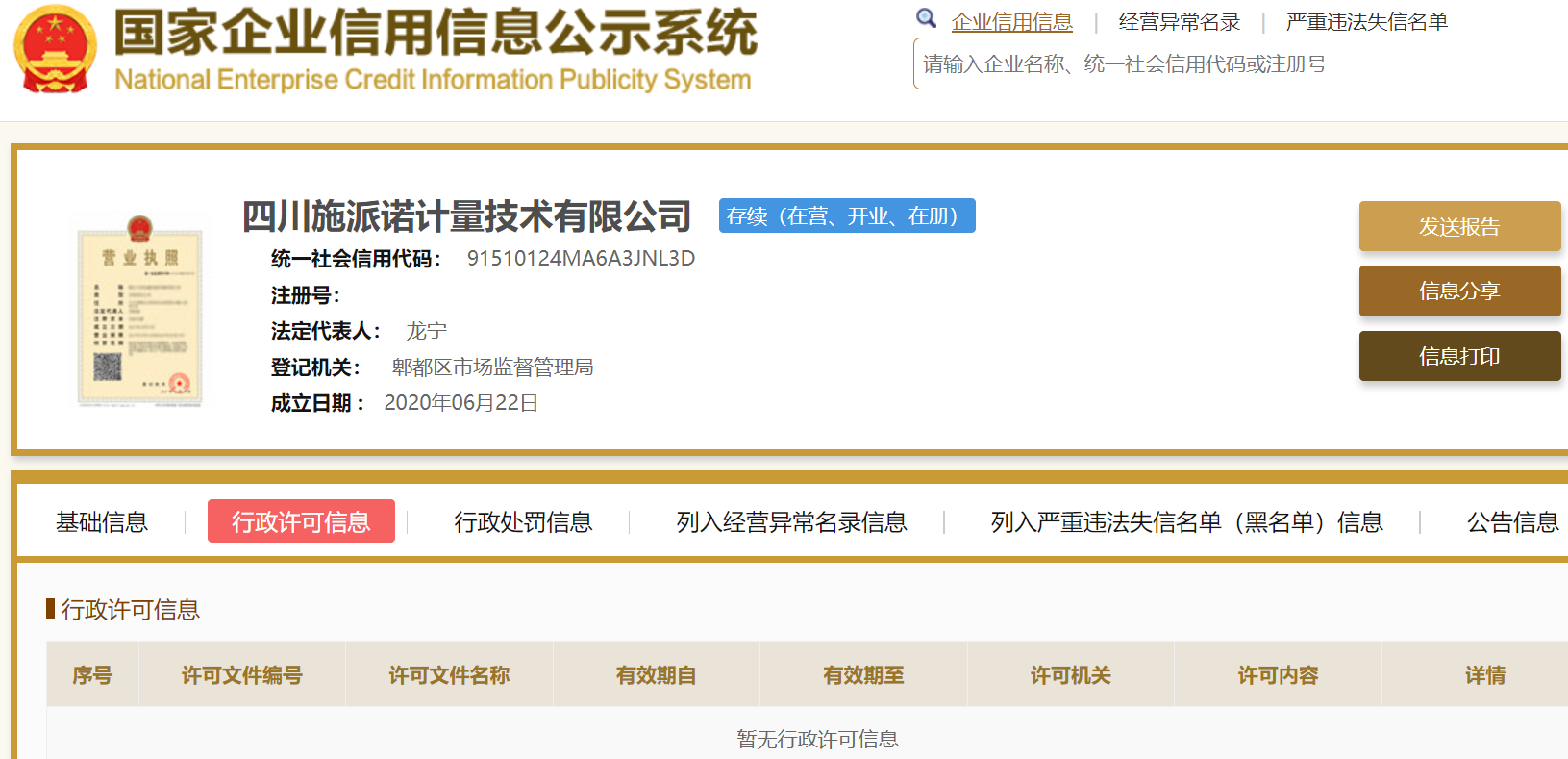Click the national emblem logo
Image resolution: width=1568 pixels, height=759 pixels.
point(55,48)
